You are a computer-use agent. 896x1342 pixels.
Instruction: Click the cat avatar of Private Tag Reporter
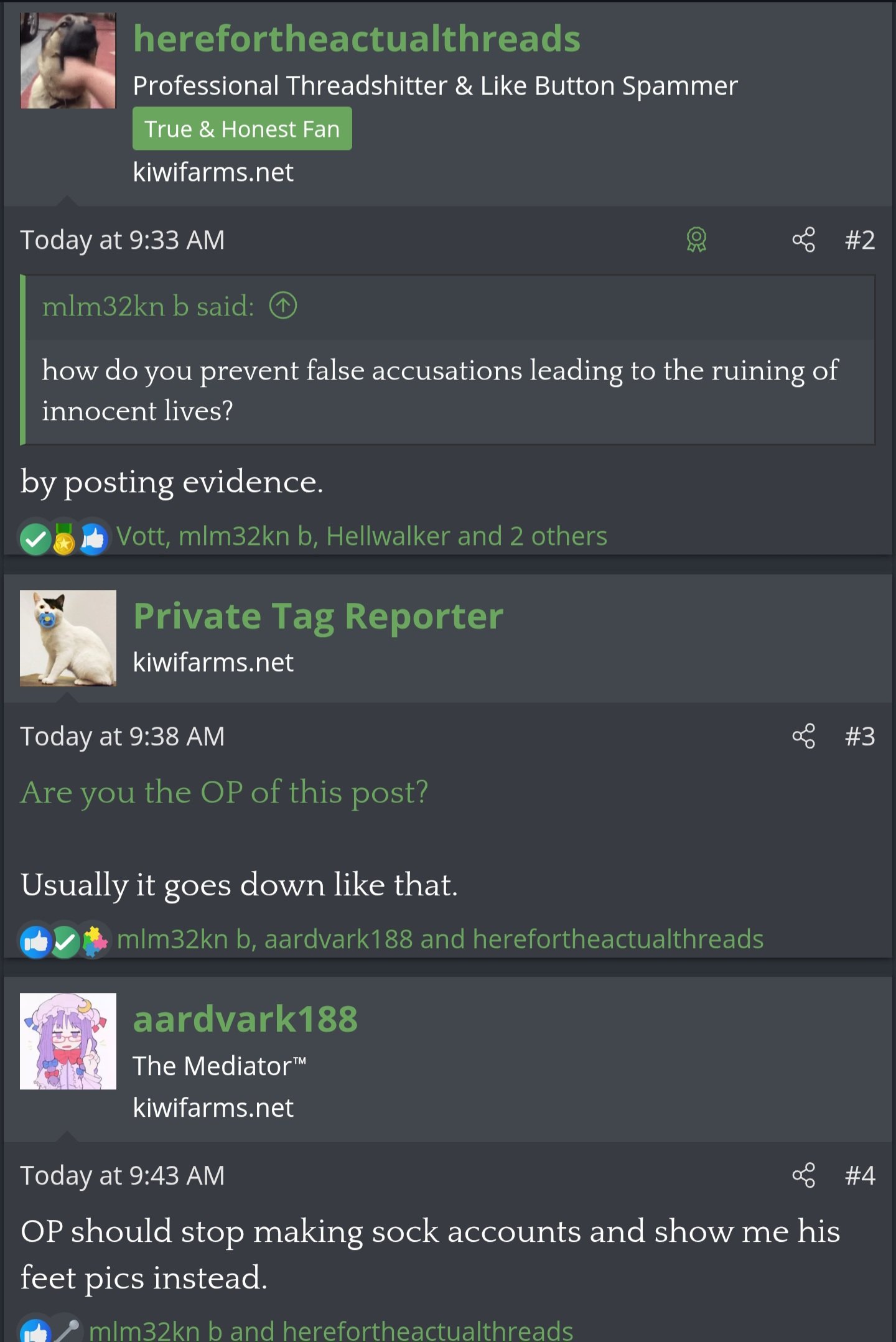(x=68, y=638)
